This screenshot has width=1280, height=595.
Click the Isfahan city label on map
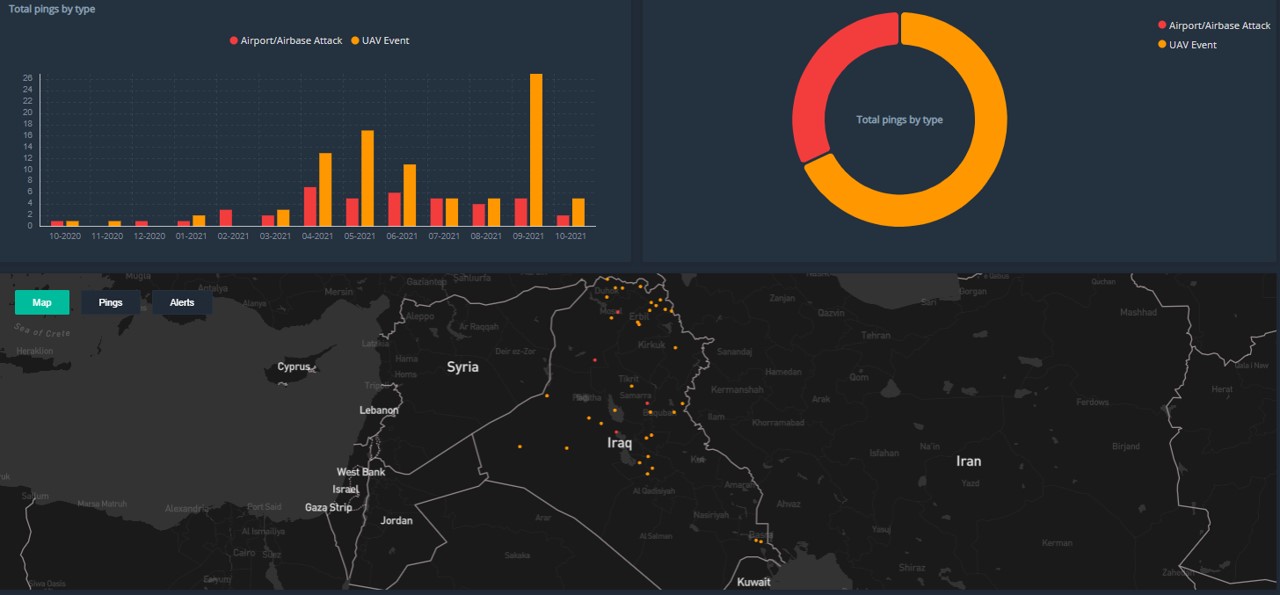884,453
